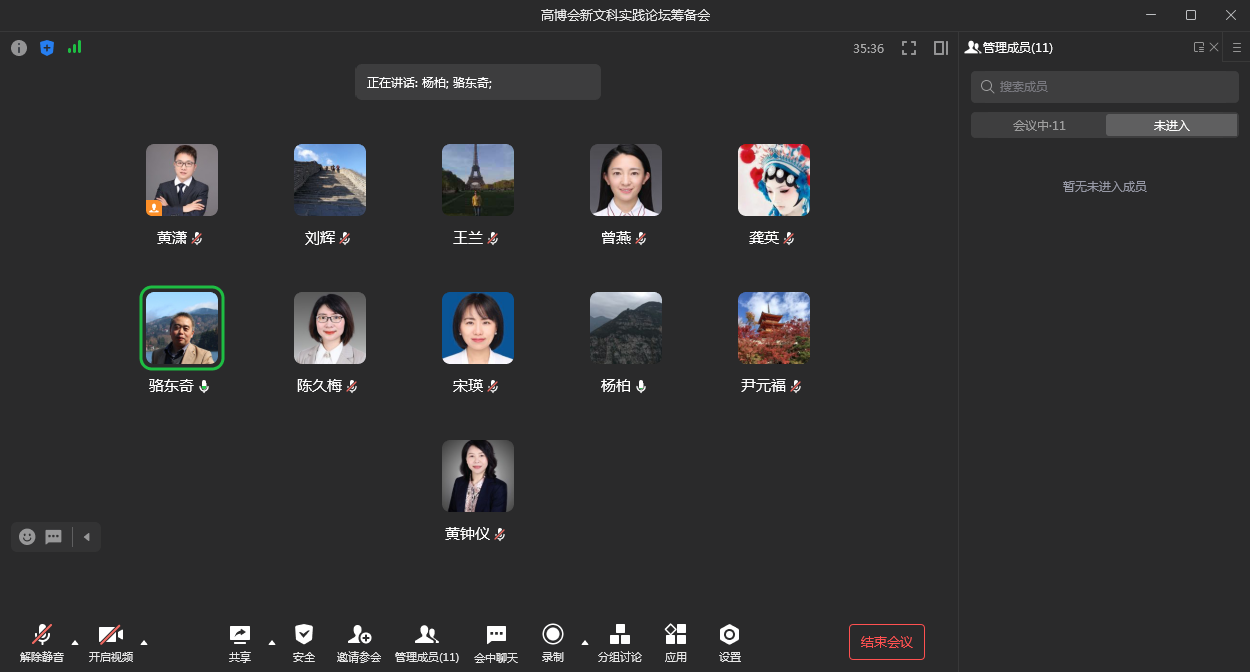
Task: Select 尹元福's pagoda avatar
Action: (774, 328)
